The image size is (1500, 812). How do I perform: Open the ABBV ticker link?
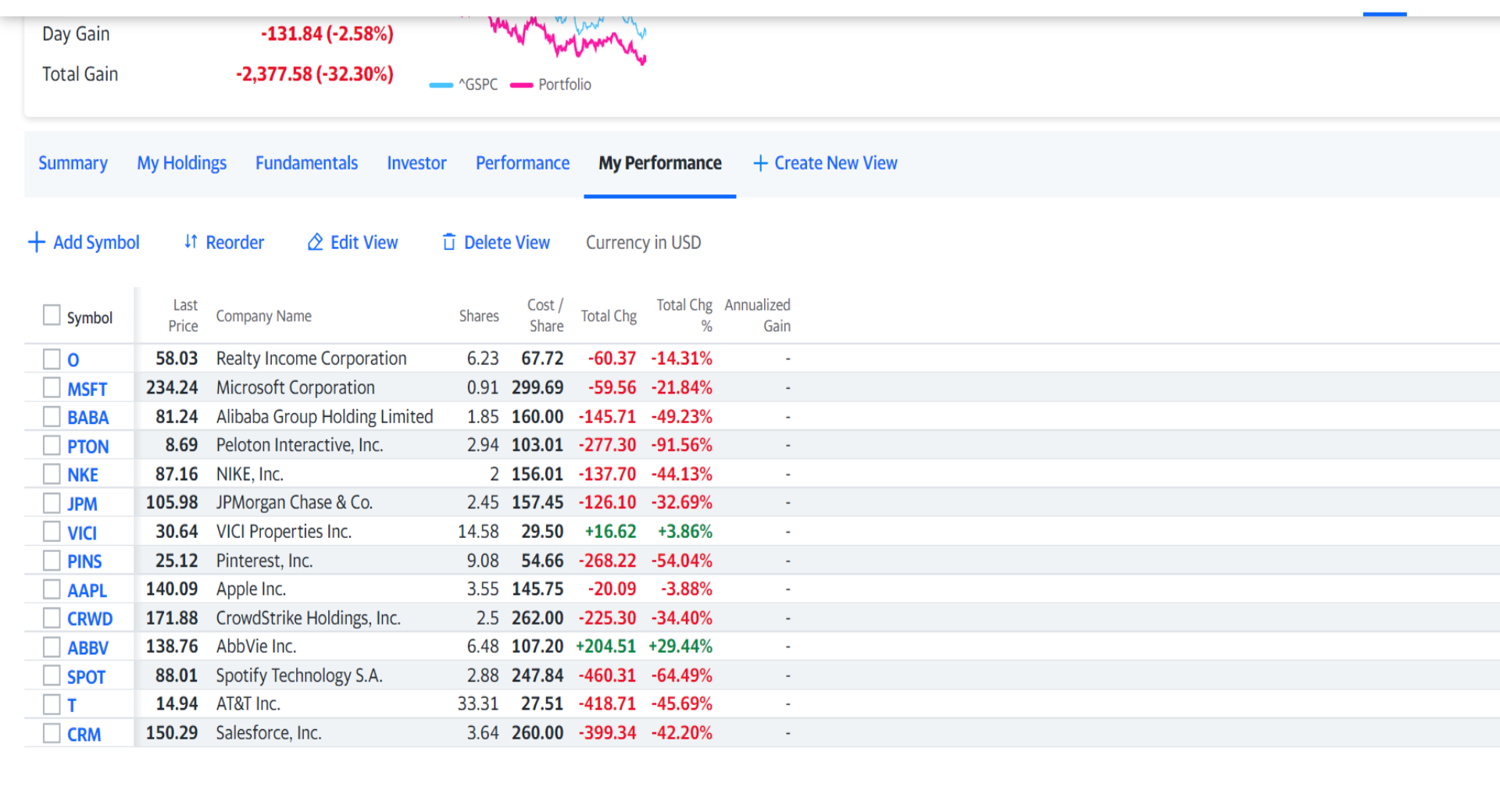click(x=87, y=648)
